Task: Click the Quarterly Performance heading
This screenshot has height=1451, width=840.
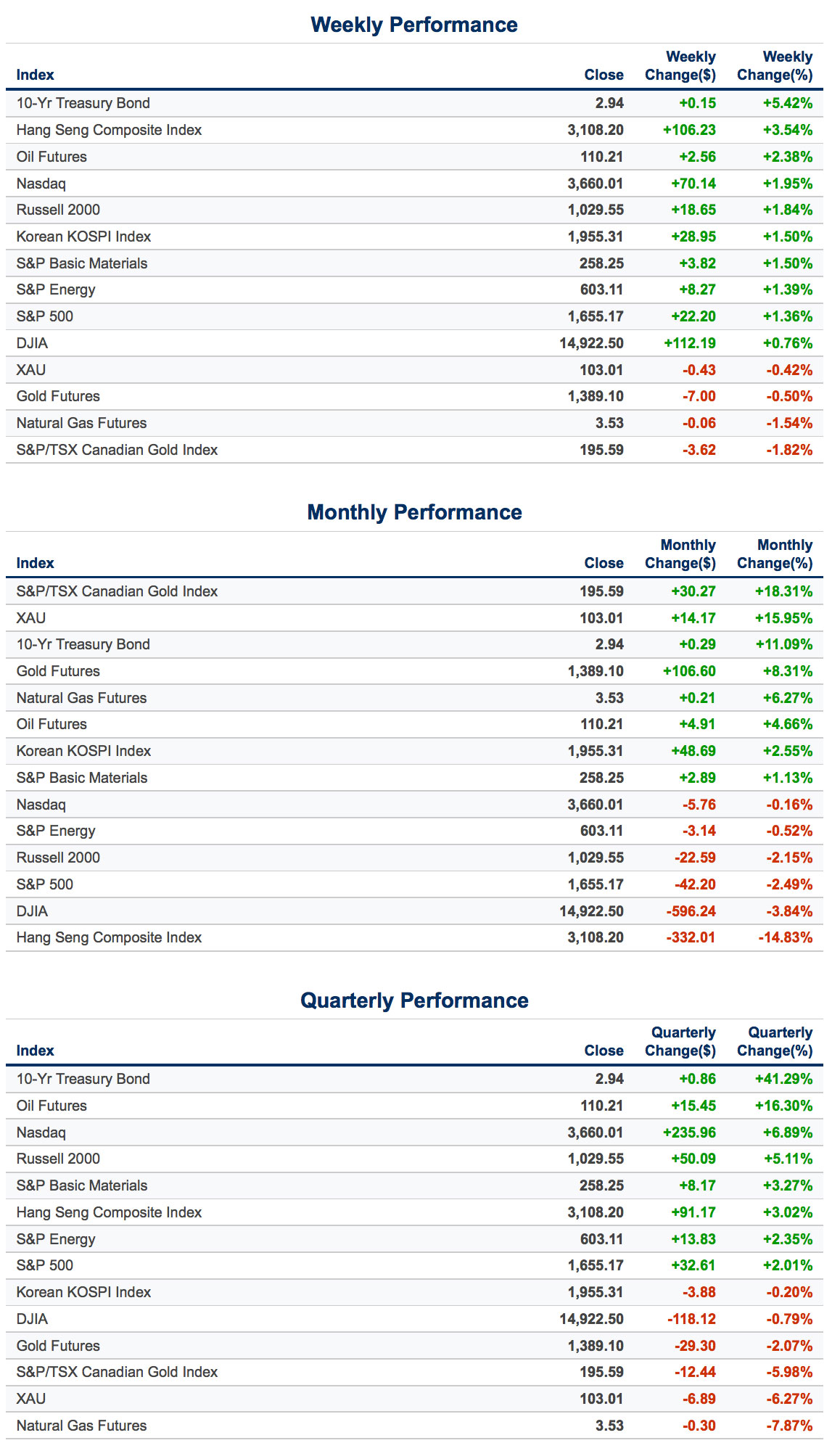Action: tap(414, 1000)
